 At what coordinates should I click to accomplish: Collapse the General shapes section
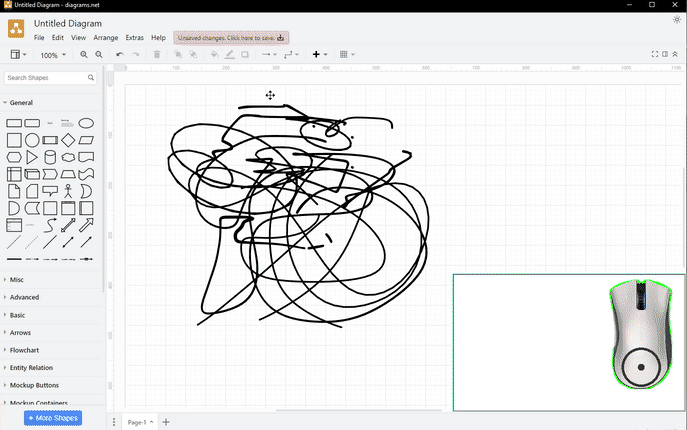(x=21, y=103)
